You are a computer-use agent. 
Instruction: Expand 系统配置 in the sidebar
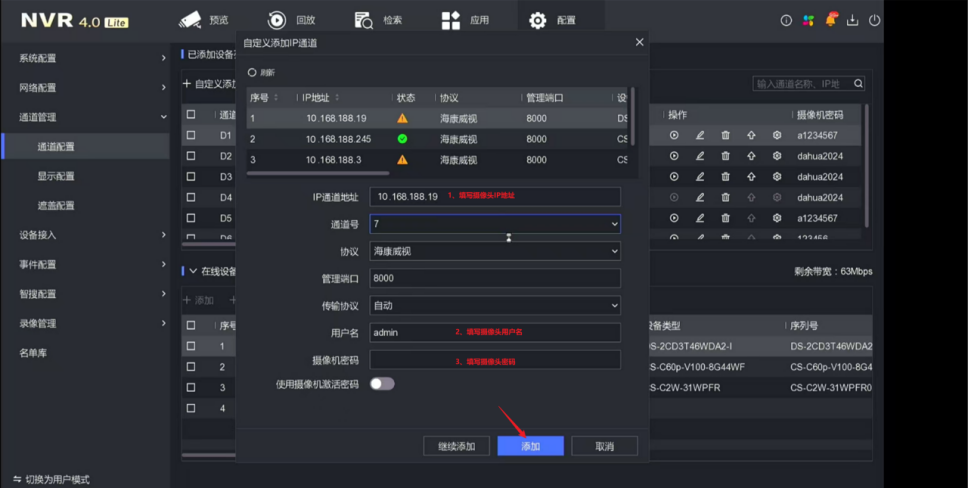92,58
